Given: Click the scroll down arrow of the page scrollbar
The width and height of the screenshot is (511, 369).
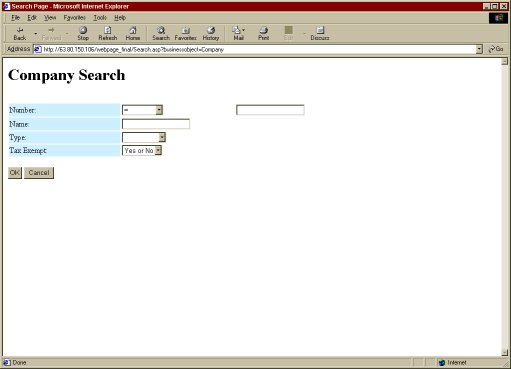Looking at the screenshot, I should point(504,352).
